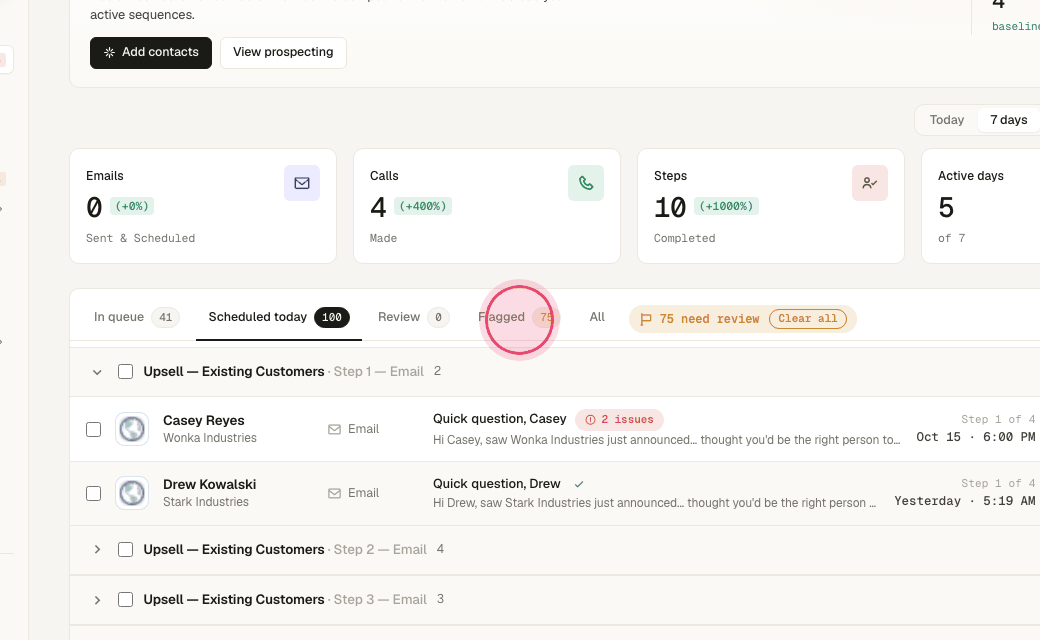Click the Steps person-check icon
Image resolution: width=1040 pixels, height=640 pixels.
(x=870, y=183)
